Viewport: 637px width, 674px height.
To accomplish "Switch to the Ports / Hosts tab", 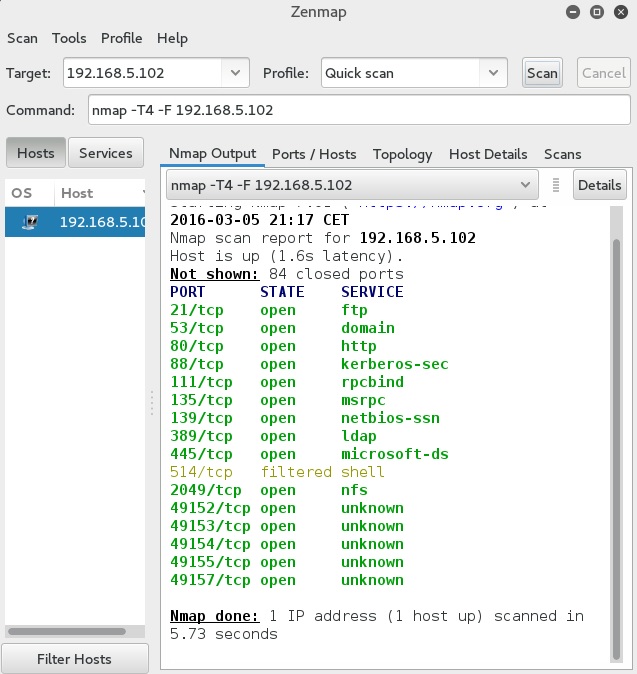I will pyautogui.click(x=314, y=154).
